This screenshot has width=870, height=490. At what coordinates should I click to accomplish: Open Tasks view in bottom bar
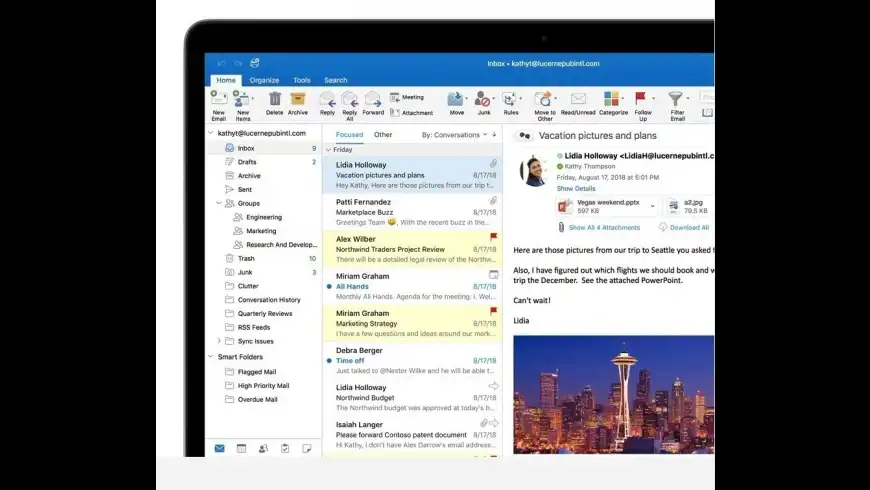(285, 448)
